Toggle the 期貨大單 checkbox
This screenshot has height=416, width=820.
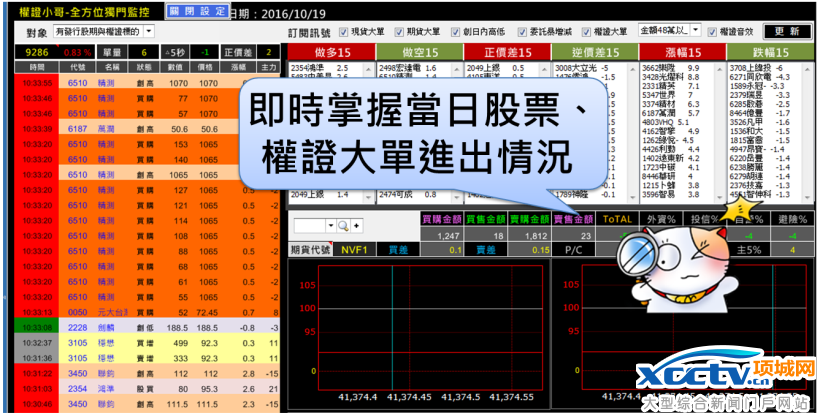click(x=400, y=32)
